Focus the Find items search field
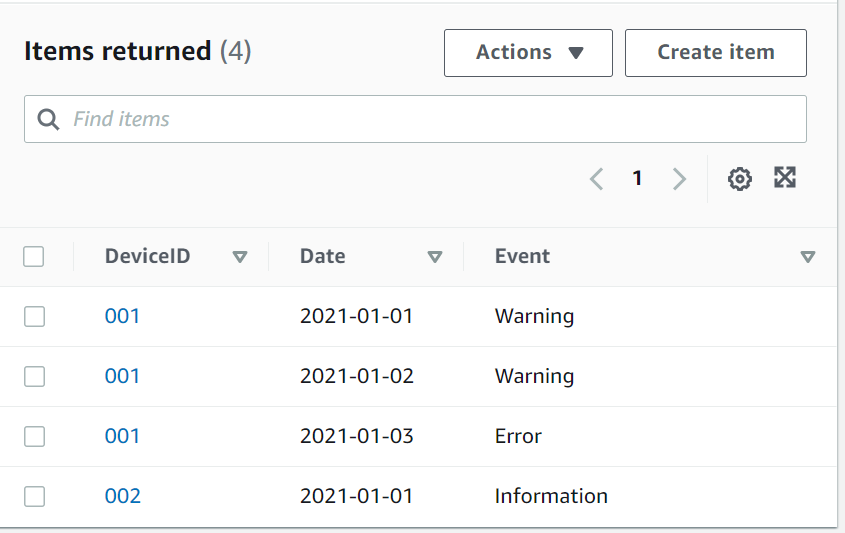 [x=430, y=119]
